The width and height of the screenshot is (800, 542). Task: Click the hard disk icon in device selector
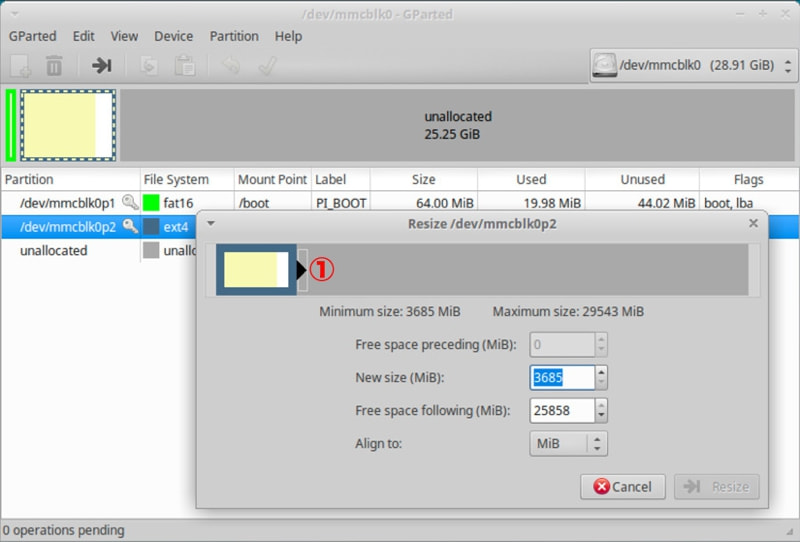point(605,65)
